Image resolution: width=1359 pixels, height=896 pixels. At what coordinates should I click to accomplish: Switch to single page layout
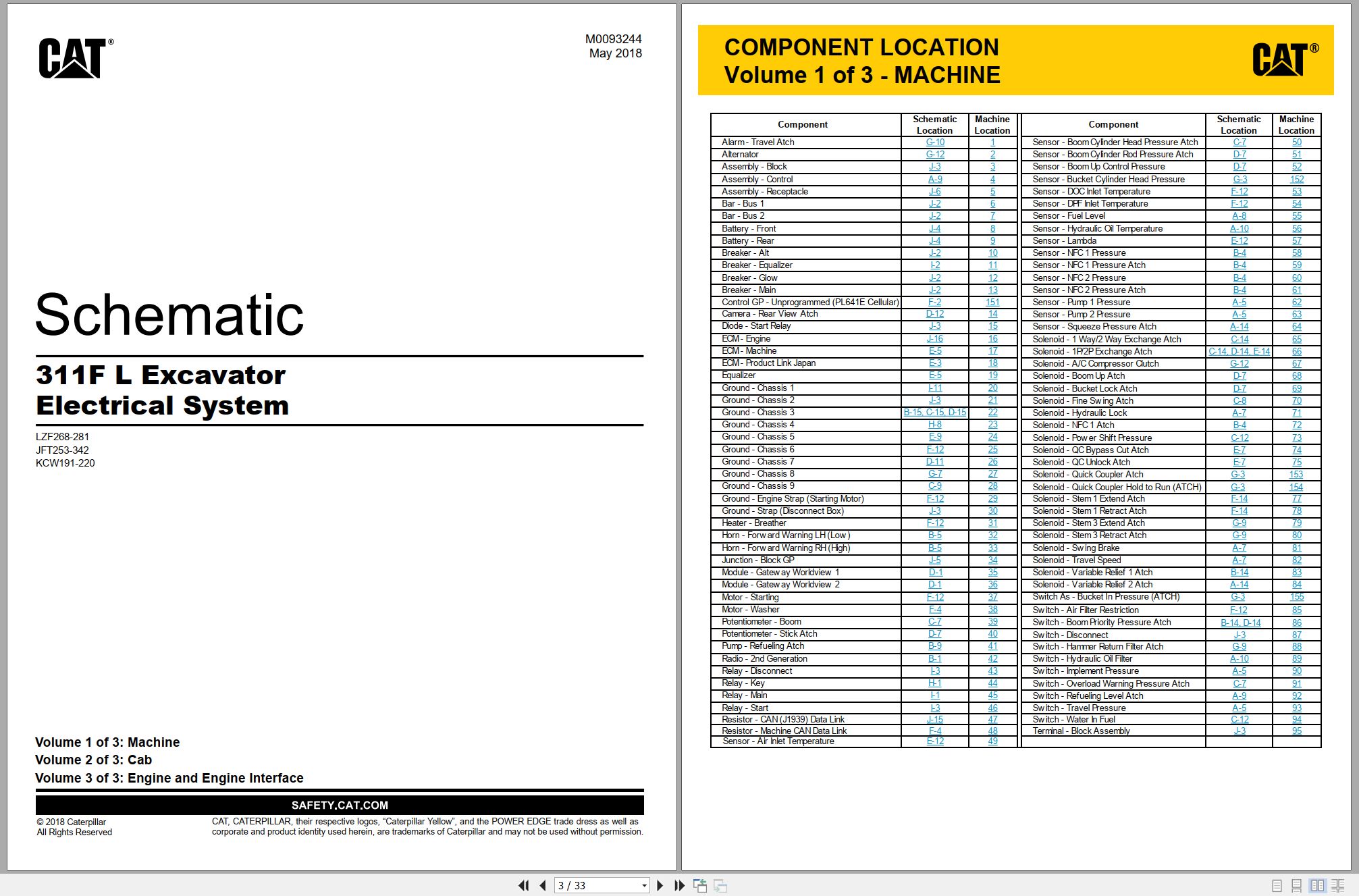1277,885
